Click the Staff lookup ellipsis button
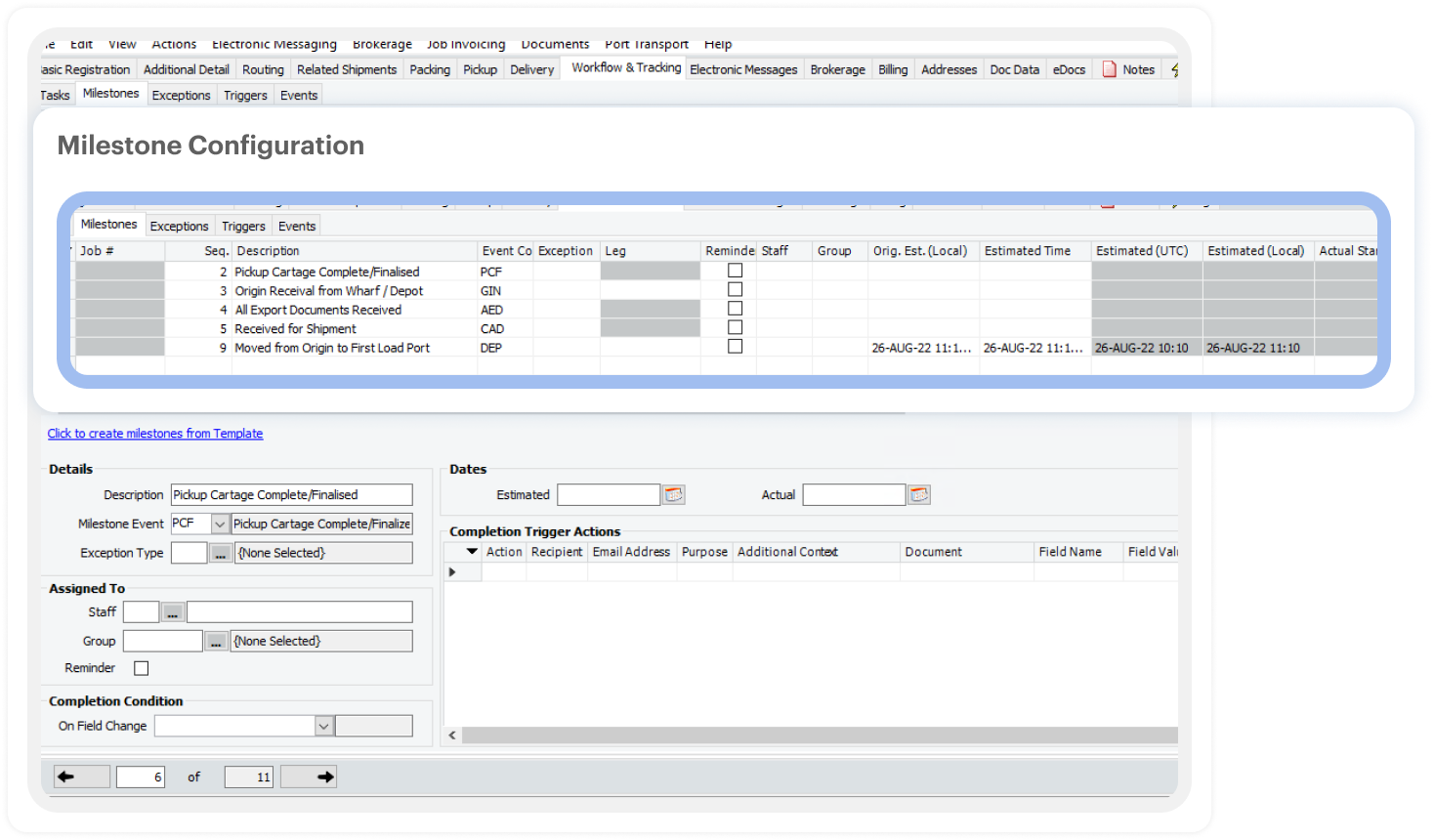Viewport: 1434px width, 840px height. pos(172,612)
